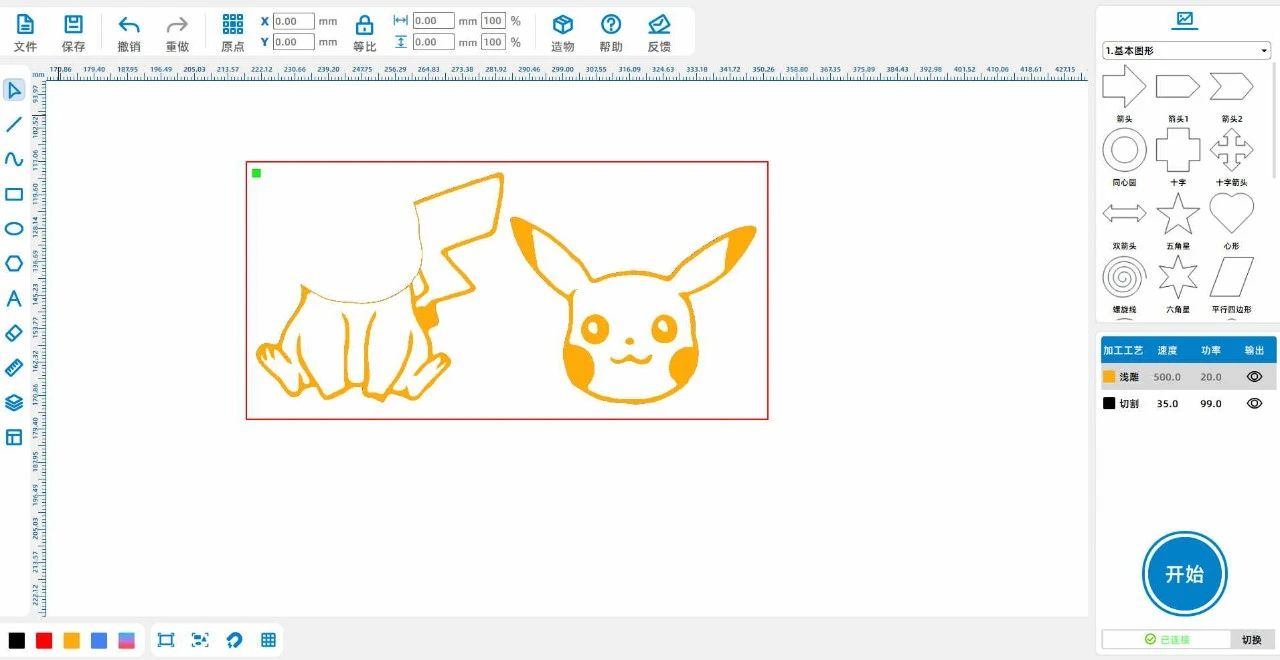The height and width of the screenshot is (660, 1280).
Task: Pick the red color swatch
Action: tap(44, 641)
